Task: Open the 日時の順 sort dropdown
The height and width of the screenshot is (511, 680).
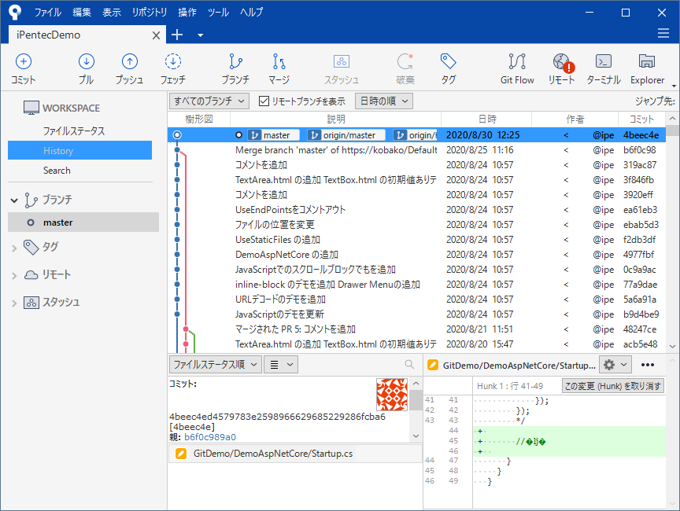Action: [x=384, y=101]
